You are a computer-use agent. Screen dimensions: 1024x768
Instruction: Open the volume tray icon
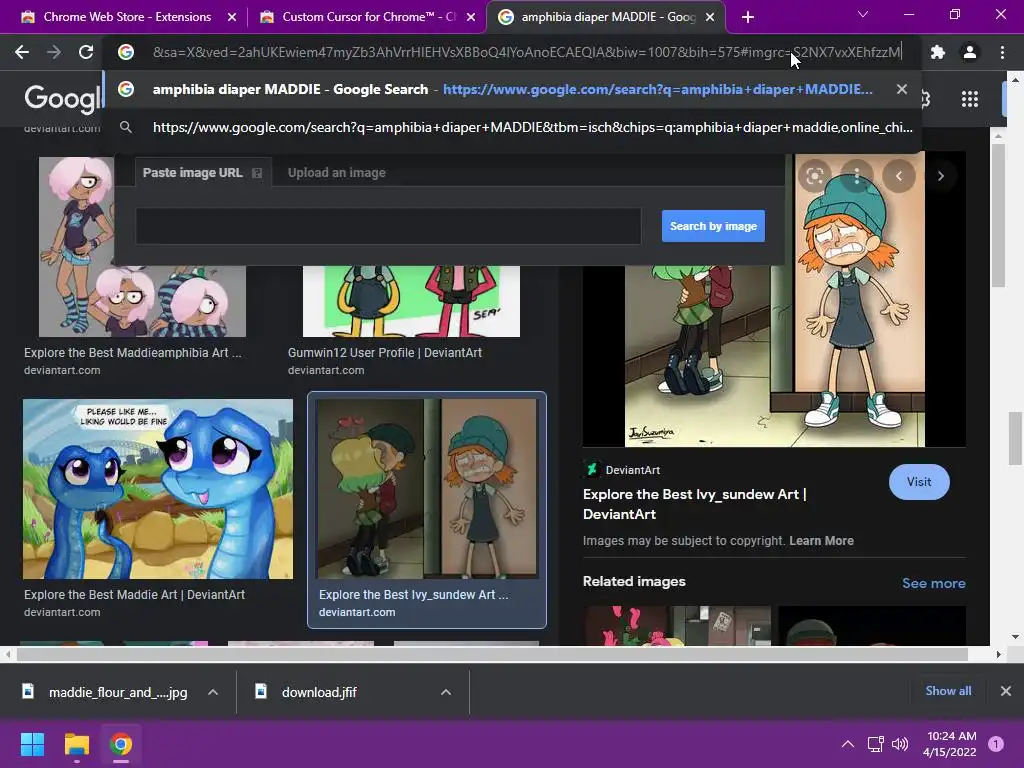click(900, 744)
